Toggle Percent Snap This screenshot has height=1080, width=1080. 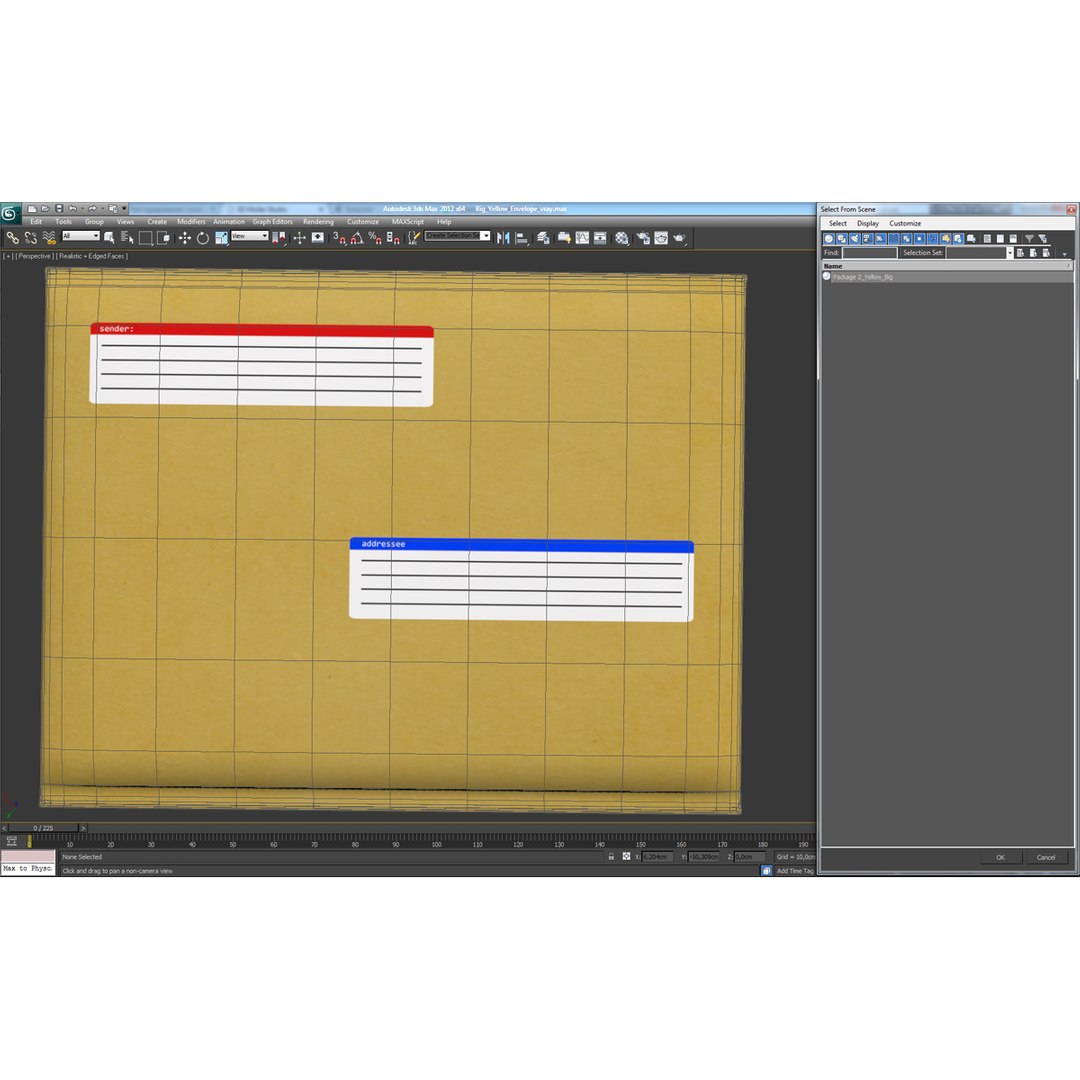click(375, 238)
